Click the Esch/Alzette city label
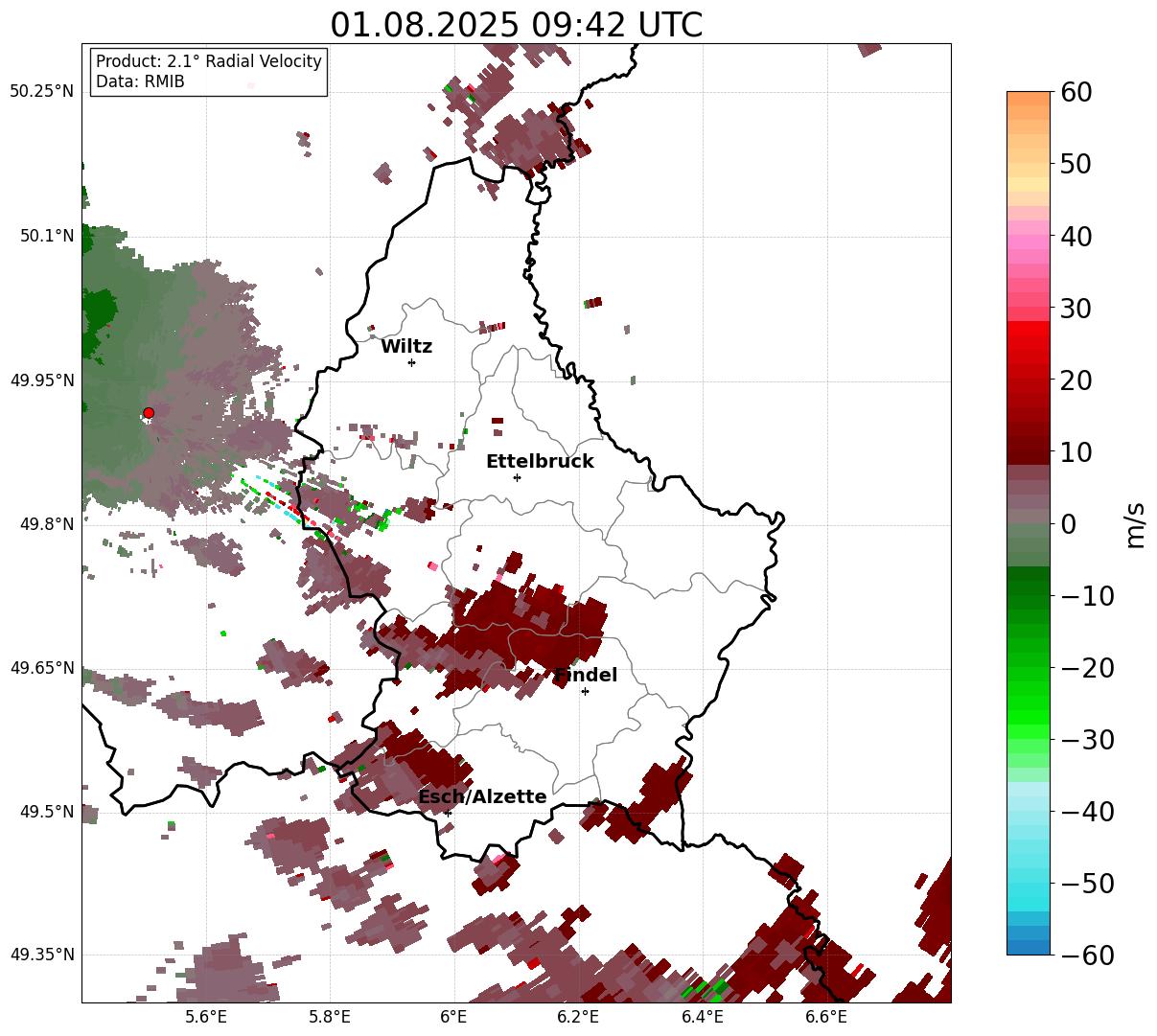1157x1036 pixels. [x=482, y=797]
